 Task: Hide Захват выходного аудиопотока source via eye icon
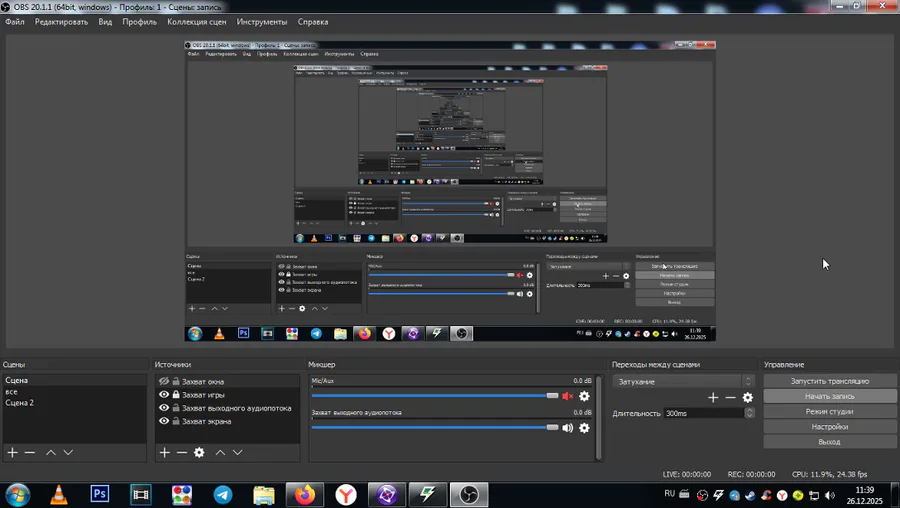[164, 408]
